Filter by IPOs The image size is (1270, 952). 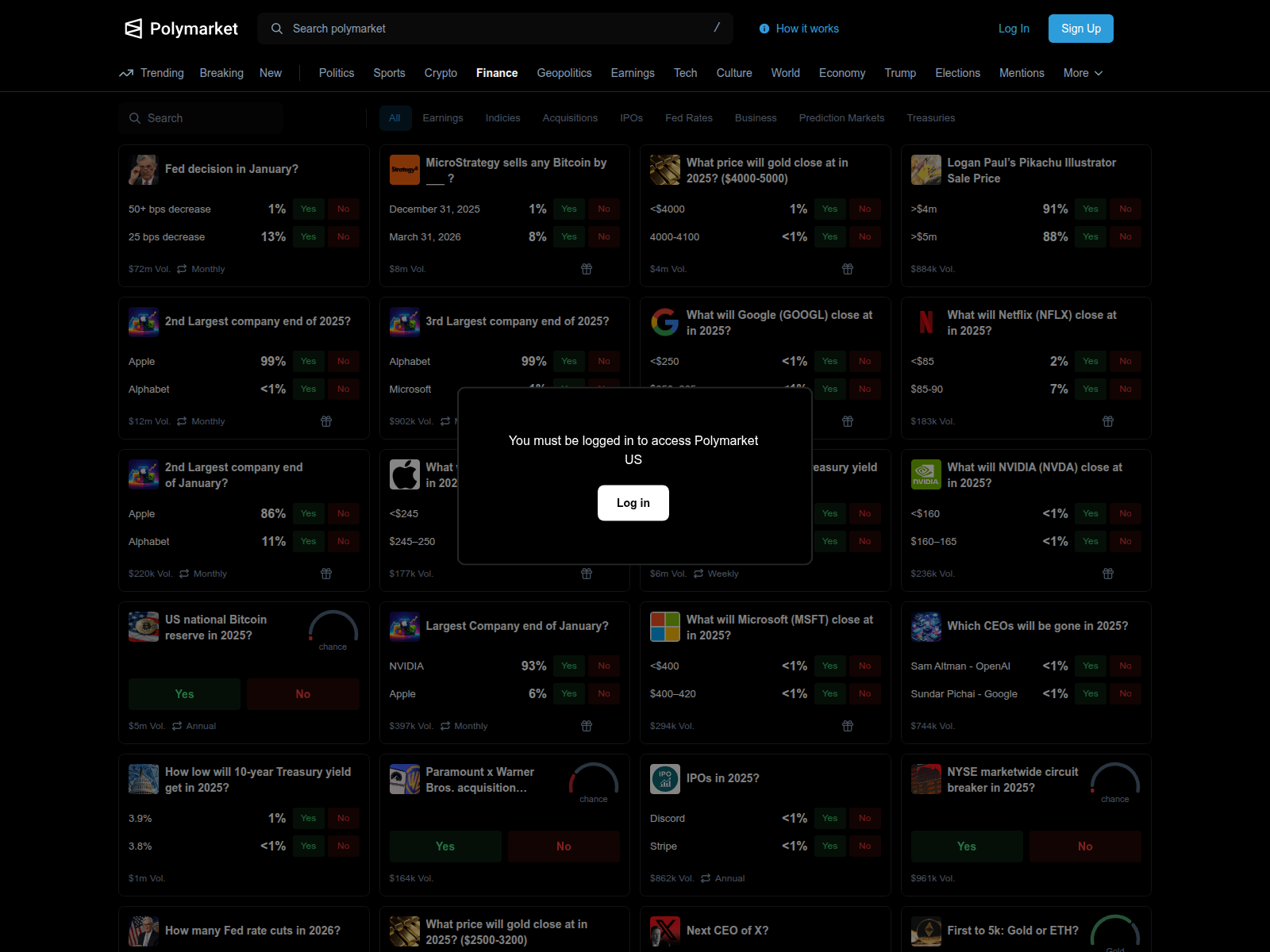click(x=632, y=118)
